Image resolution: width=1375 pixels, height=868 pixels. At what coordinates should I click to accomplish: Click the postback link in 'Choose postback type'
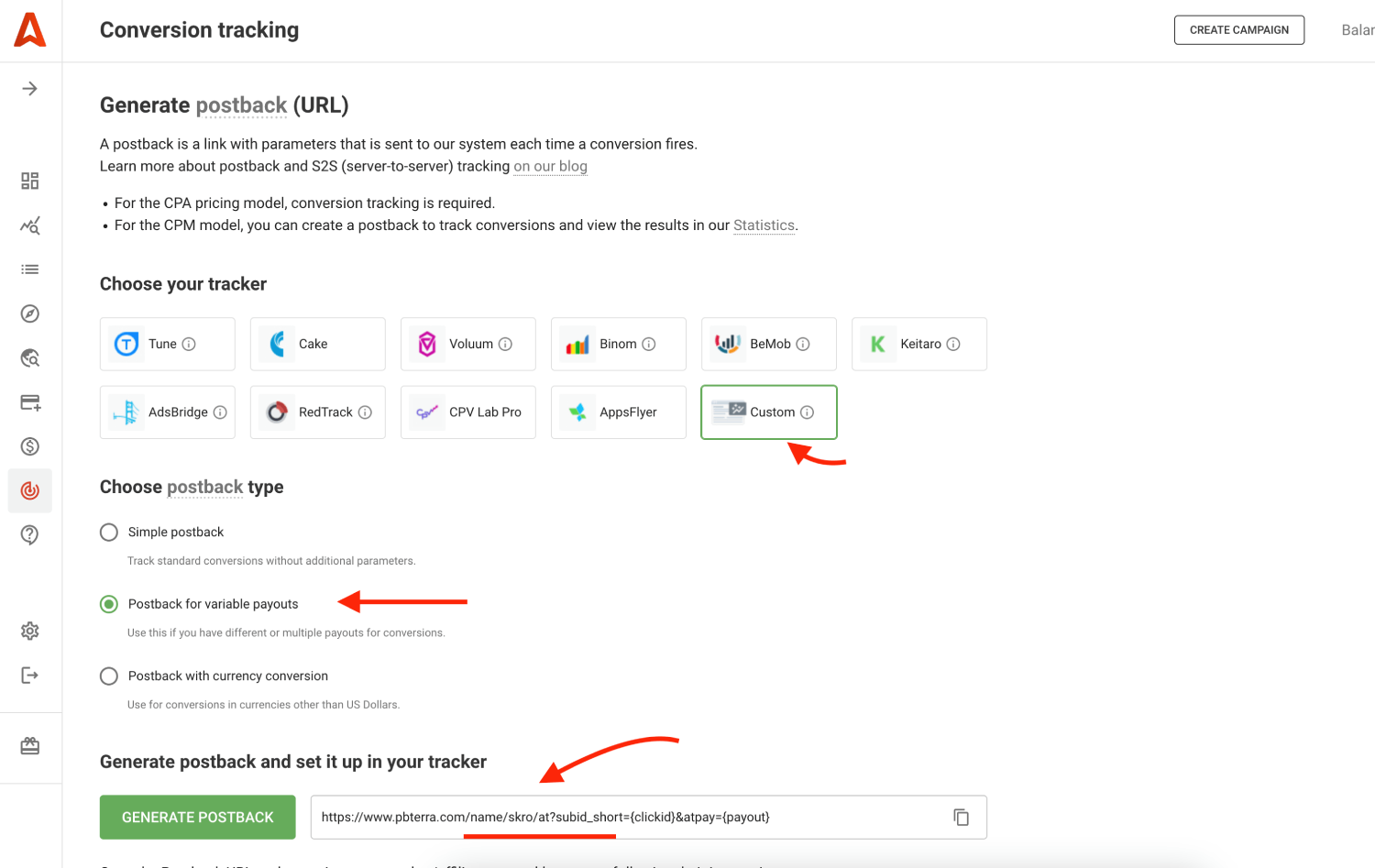205,487
